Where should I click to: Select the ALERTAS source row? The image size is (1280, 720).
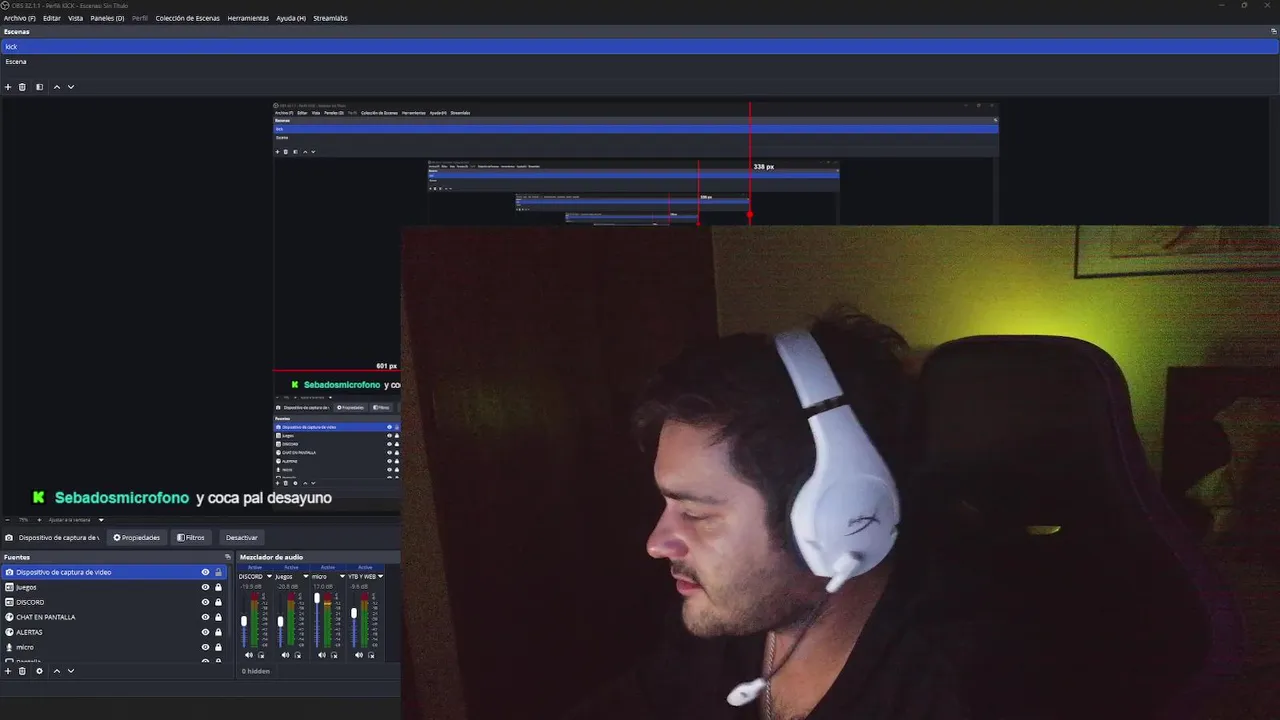point(114,632)
